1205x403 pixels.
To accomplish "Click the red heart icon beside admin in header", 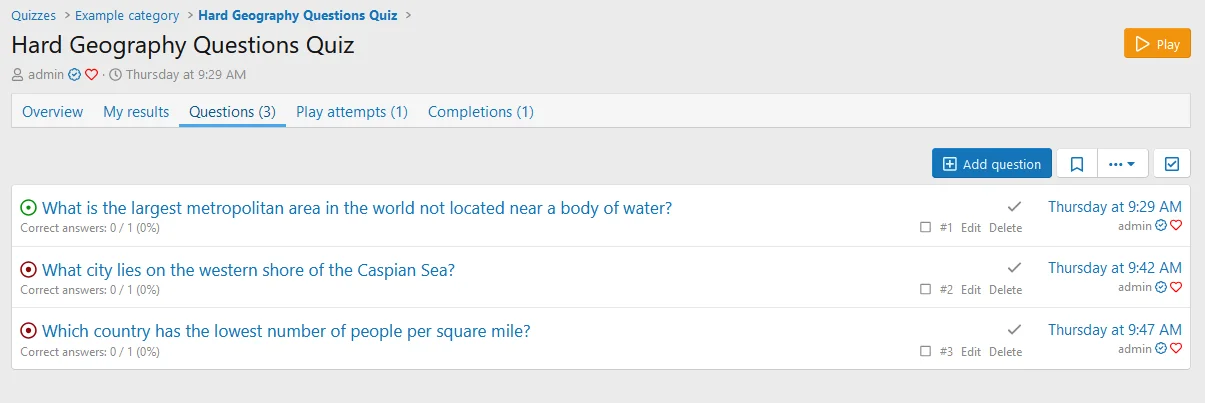I will pos(91,75).
